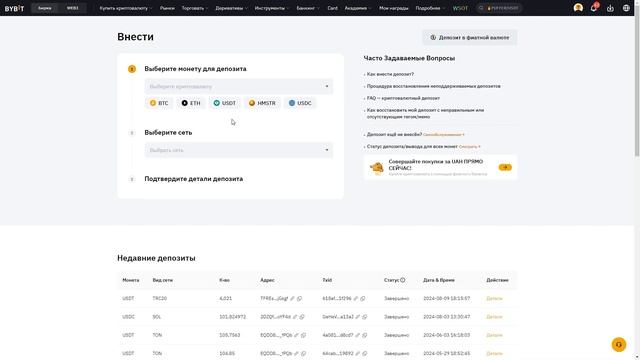
Task: Click the fiat currency deposit button
Action: tap(470, 38)
